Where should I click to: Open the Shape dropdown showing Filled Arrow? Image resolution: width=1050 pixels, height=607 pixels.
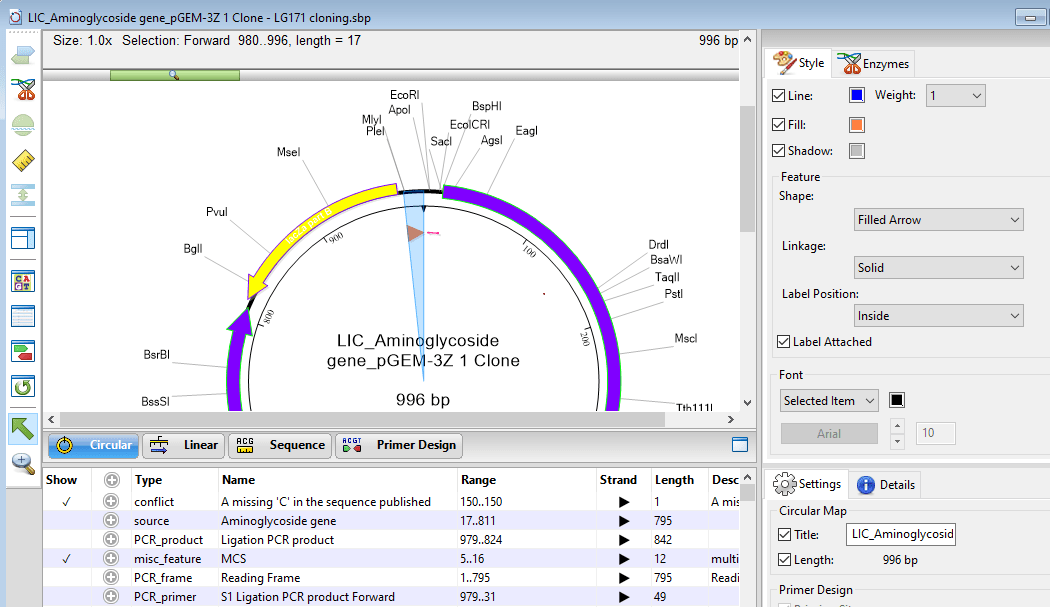click(938, 220)
